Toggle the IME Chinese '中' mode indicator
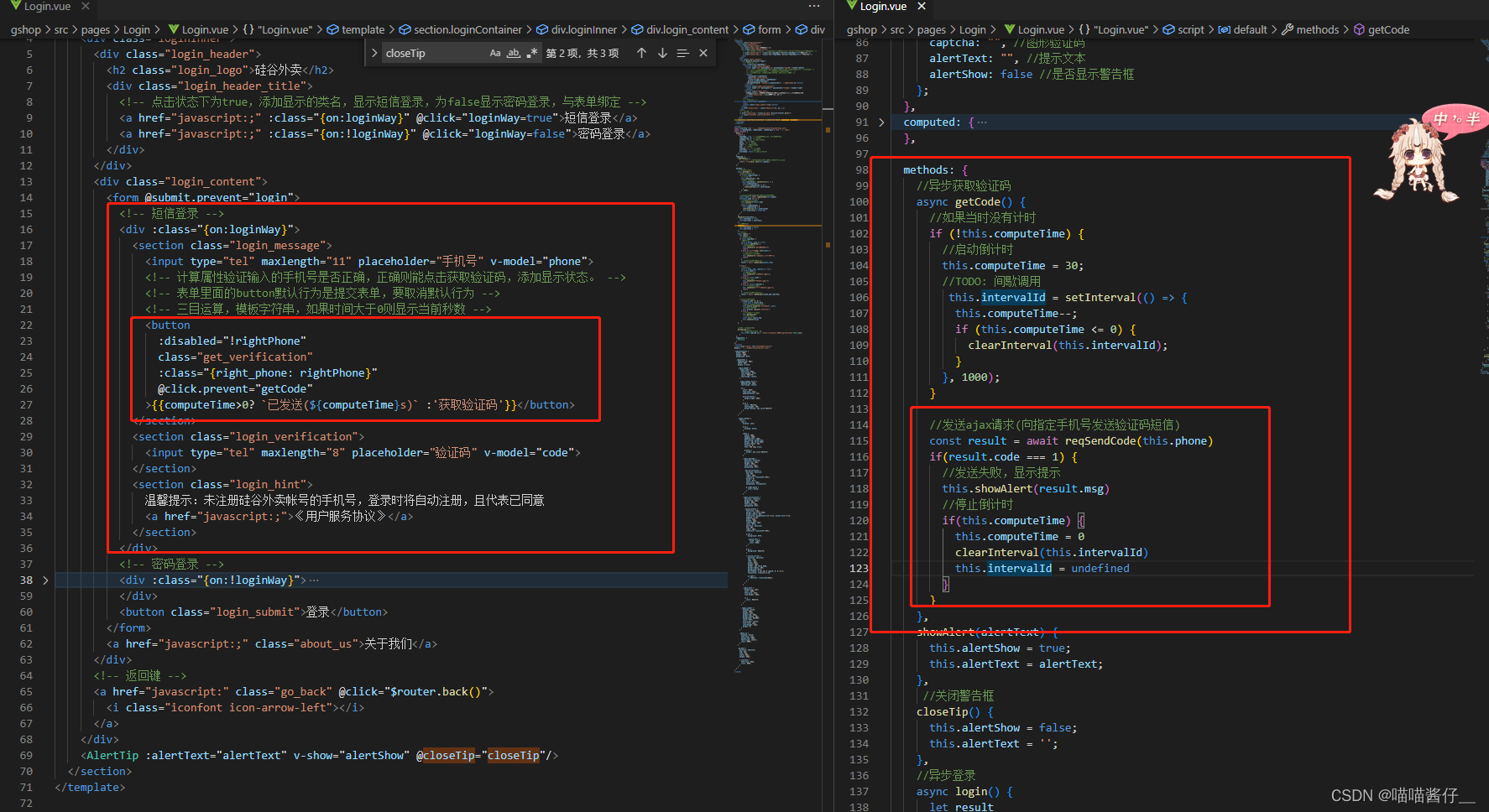The height and width of the screenshot is (812, 1489). click(x=1441, y=119)
